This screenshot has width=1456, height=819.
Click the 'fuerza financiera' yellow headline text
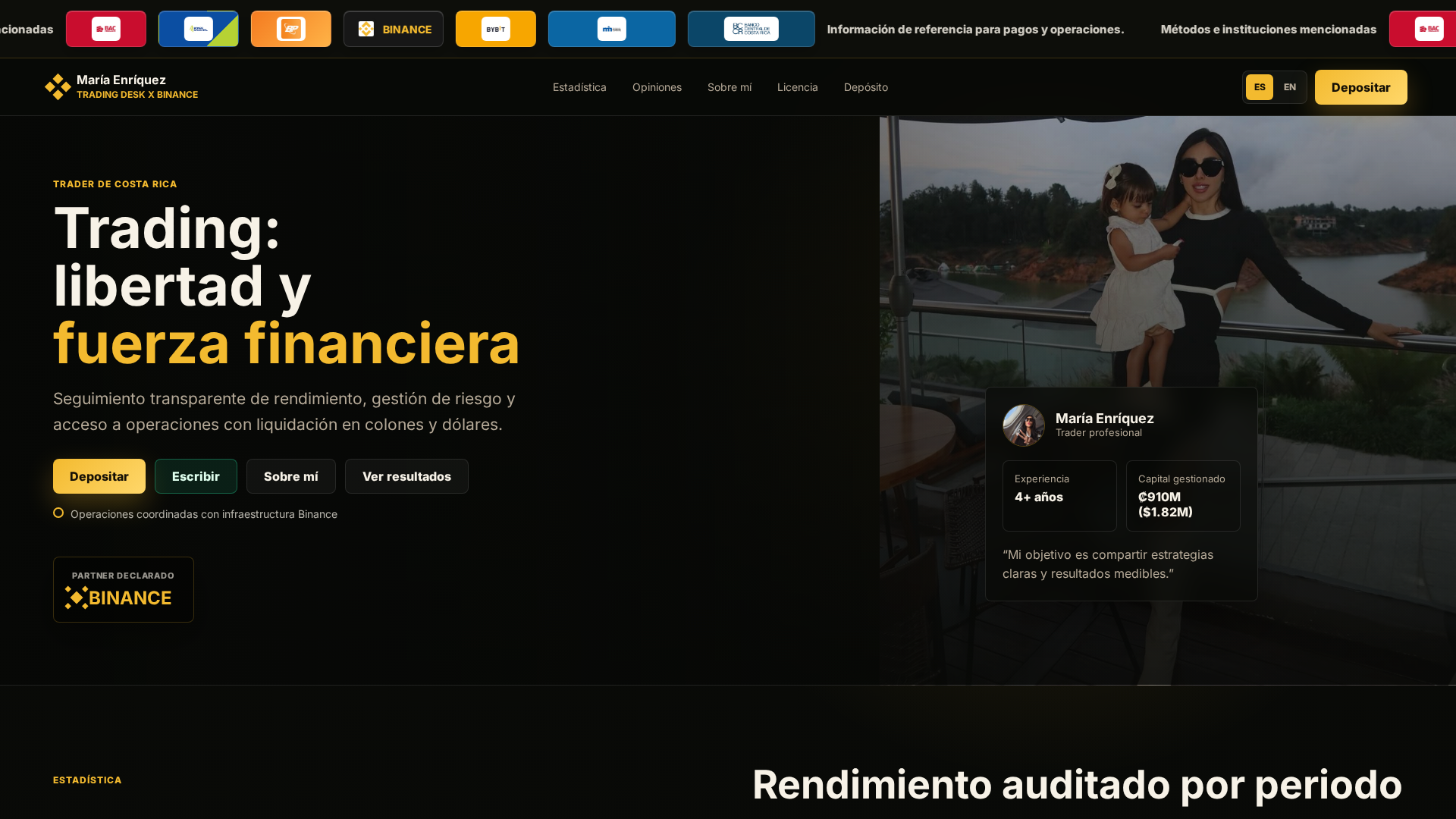point(287,344)
